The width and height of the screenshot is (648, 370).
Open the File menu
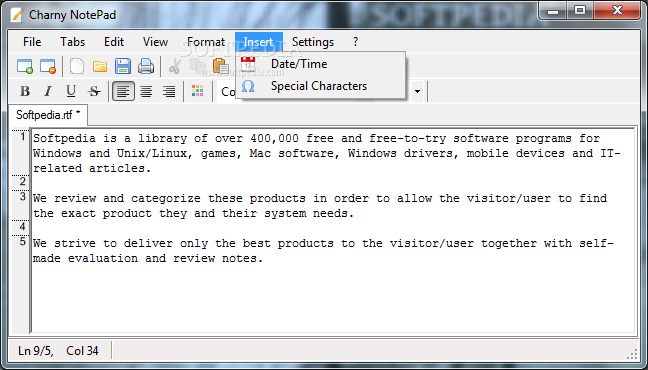[32, 42]
